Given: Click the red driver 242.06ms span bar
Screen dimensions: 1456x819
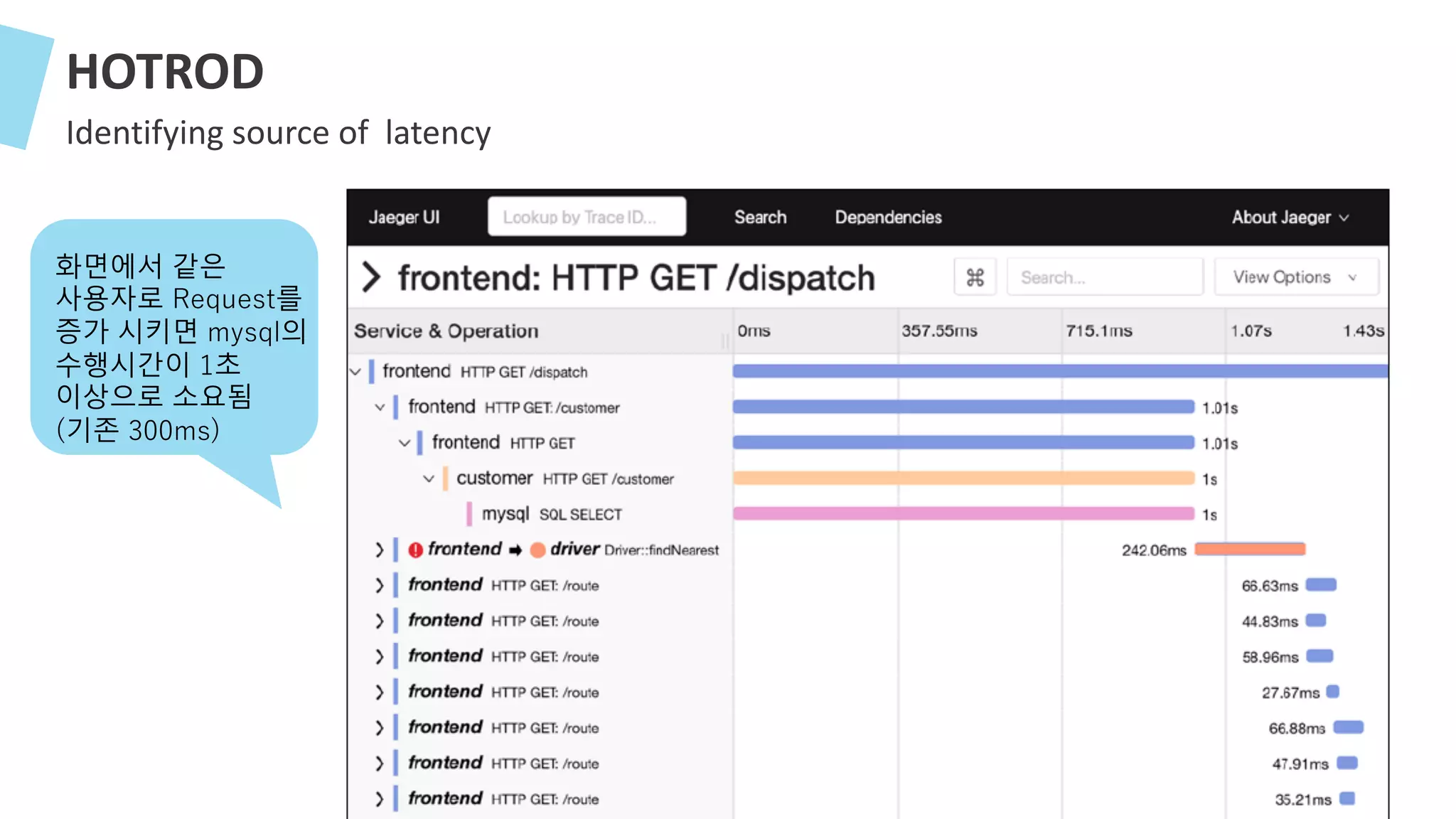Looking at the screenshot, I should (x=1250, y=549).
